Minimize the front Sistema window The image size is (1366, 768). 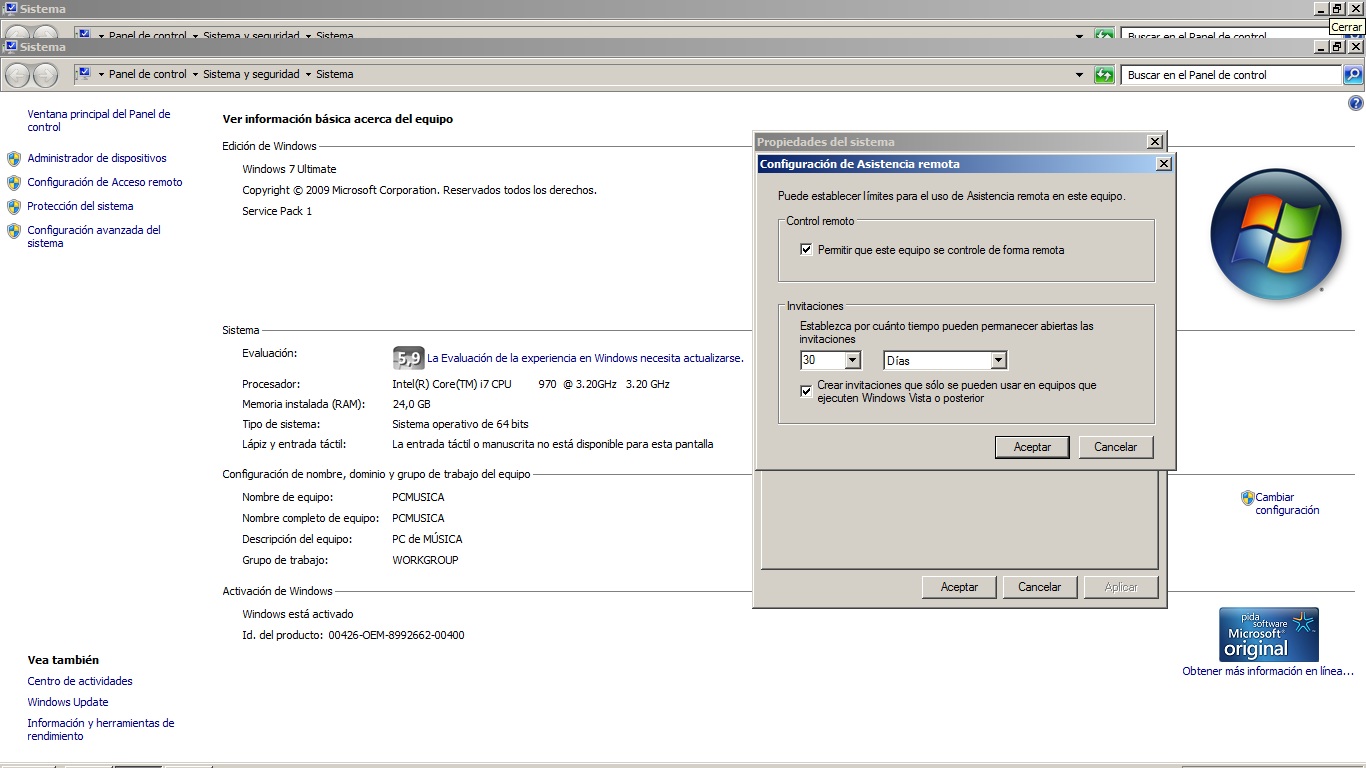1321,46
